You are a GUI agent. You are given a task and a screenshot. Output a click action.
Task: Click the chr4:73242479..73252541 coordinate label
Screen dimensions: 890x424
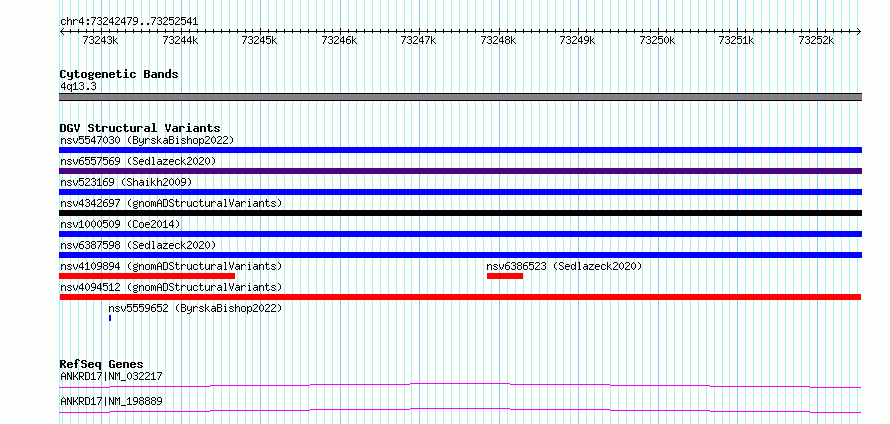pos(129,21)
